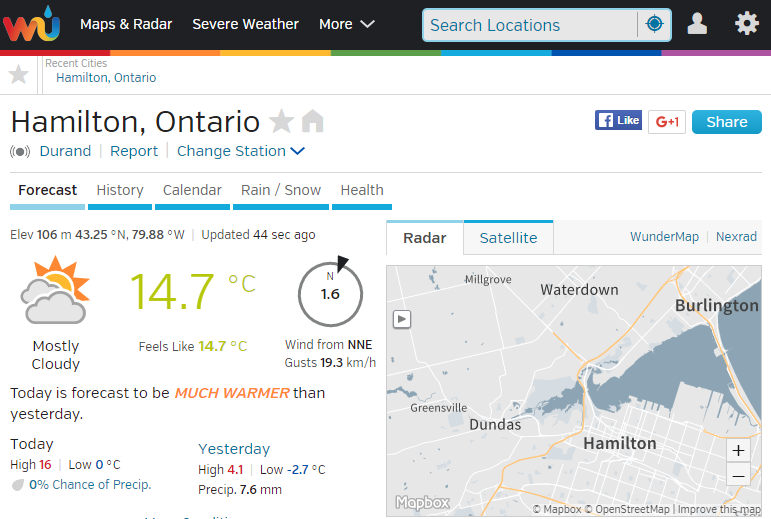771x519 pixels.
Task: Open the Weather Underground logo home
Action: tap(31, 24)
